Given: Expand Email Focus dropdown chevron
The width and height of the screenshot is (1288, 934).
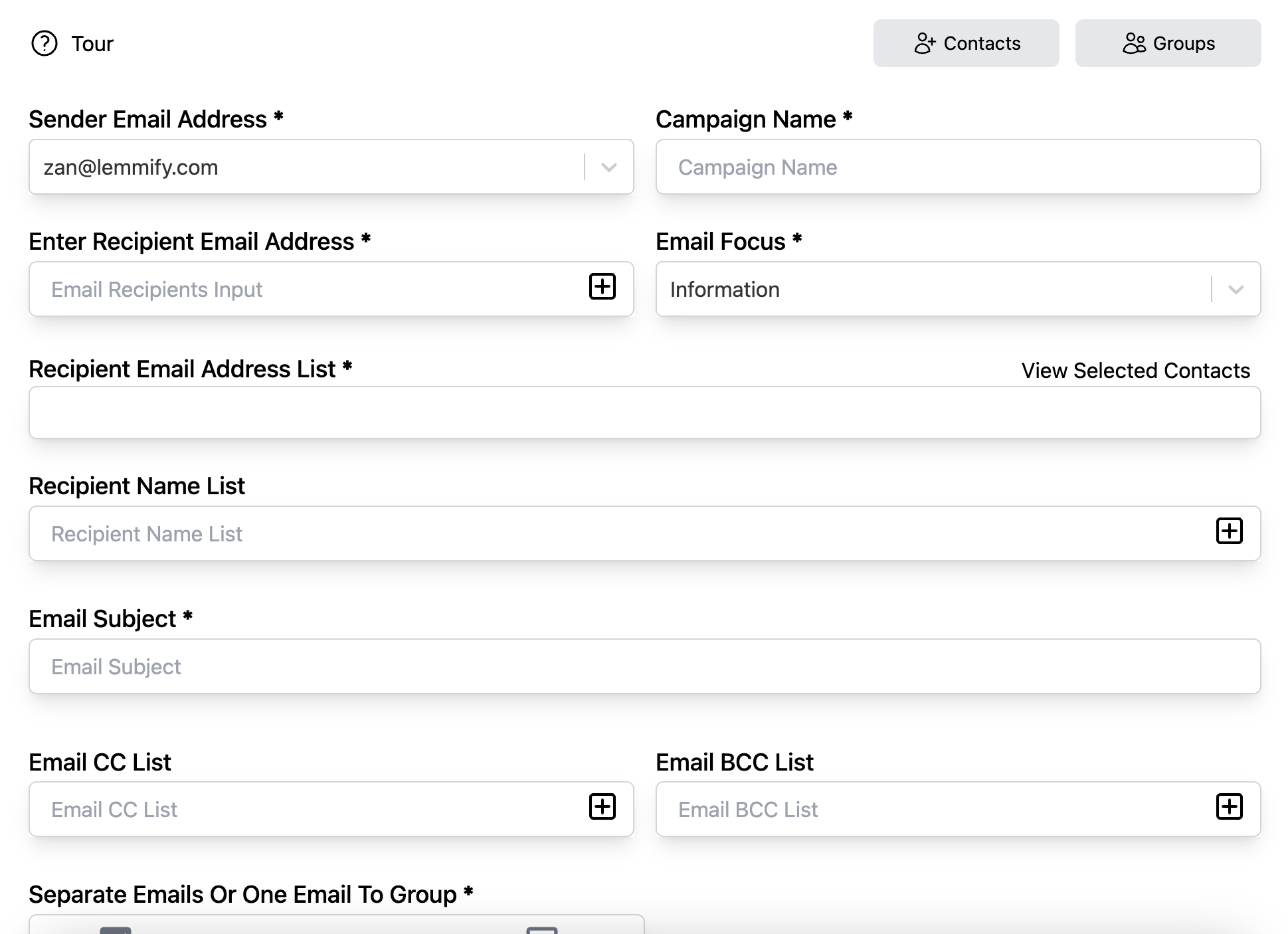Looking at the screenshot, I should point(1236,290).
